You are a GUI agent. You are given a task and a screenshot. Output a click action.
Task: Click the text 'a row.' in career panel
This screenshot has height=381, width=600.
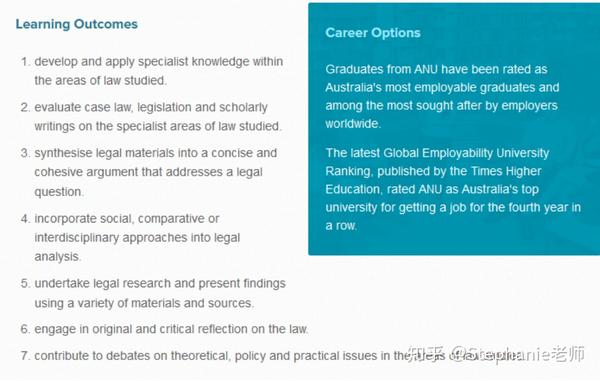[341, 226]
